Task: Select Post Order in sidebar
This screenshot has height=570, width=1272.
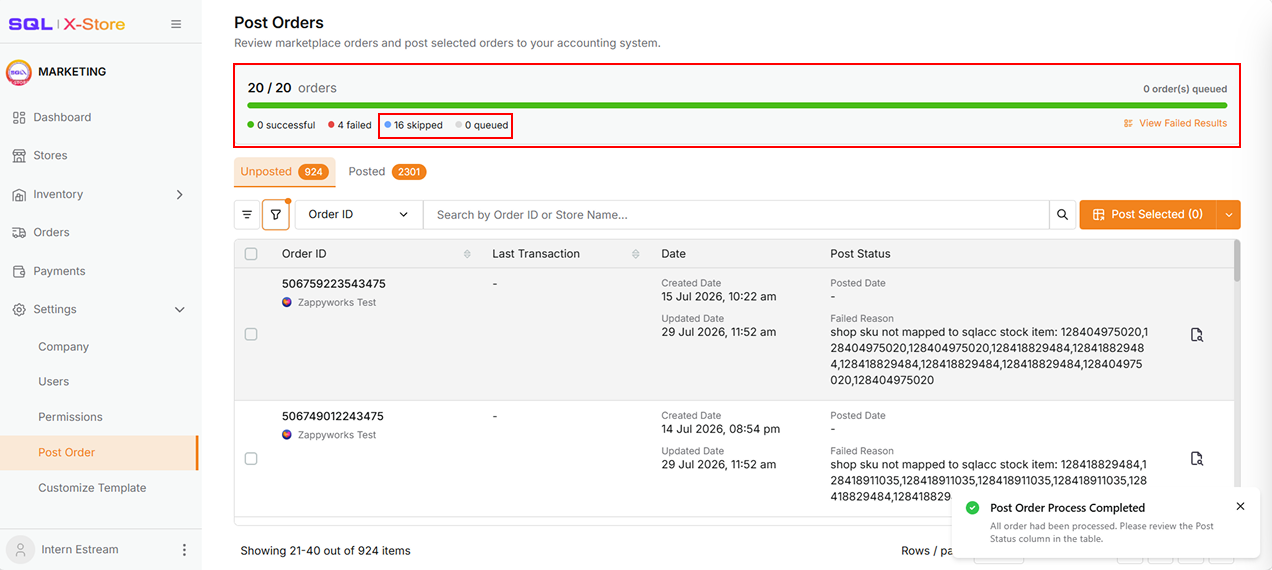Action: pyautogui.click(x=67, y=452)
